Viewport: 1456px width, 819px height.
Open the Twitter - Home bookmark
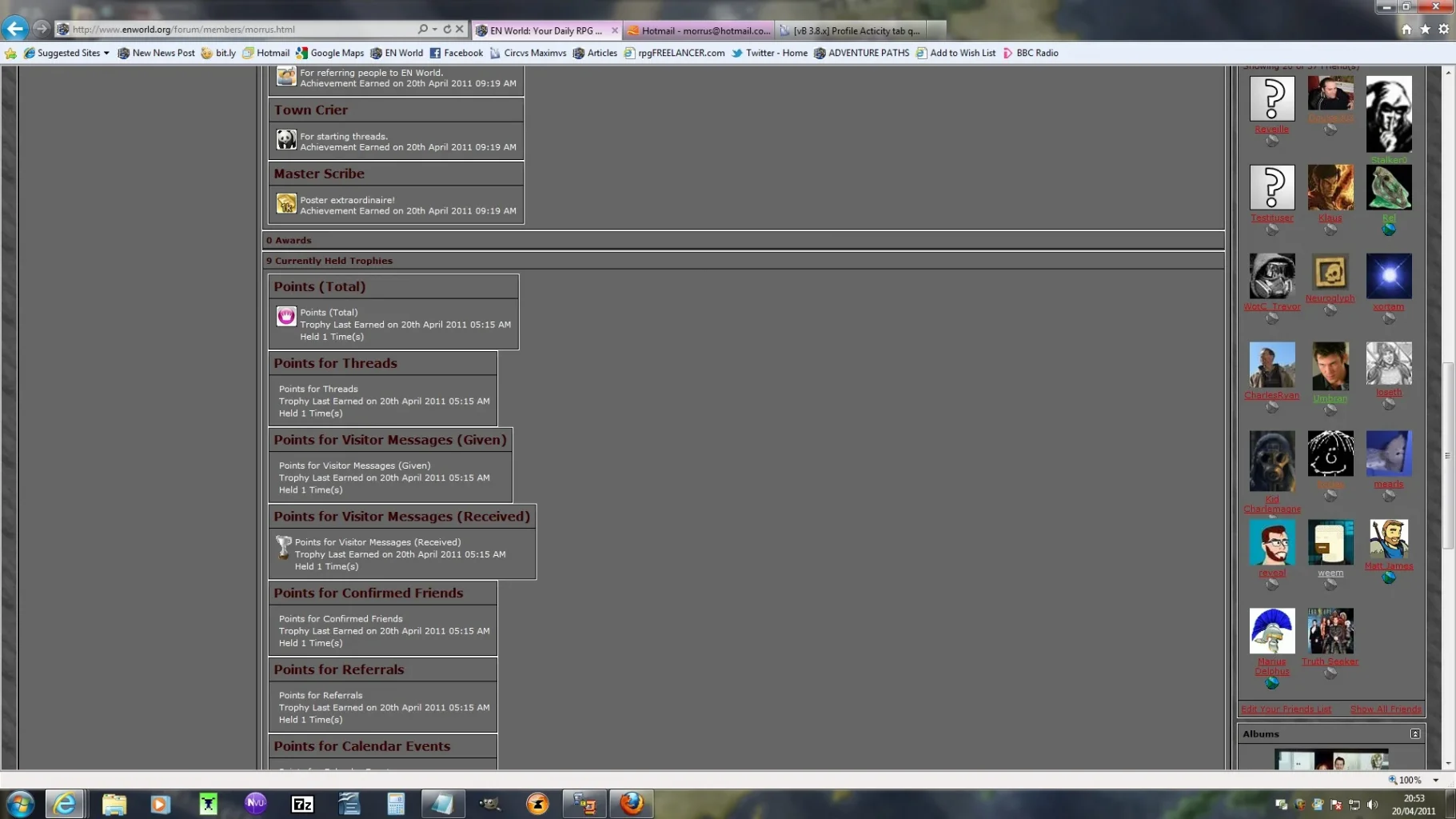tap(769, 53)
